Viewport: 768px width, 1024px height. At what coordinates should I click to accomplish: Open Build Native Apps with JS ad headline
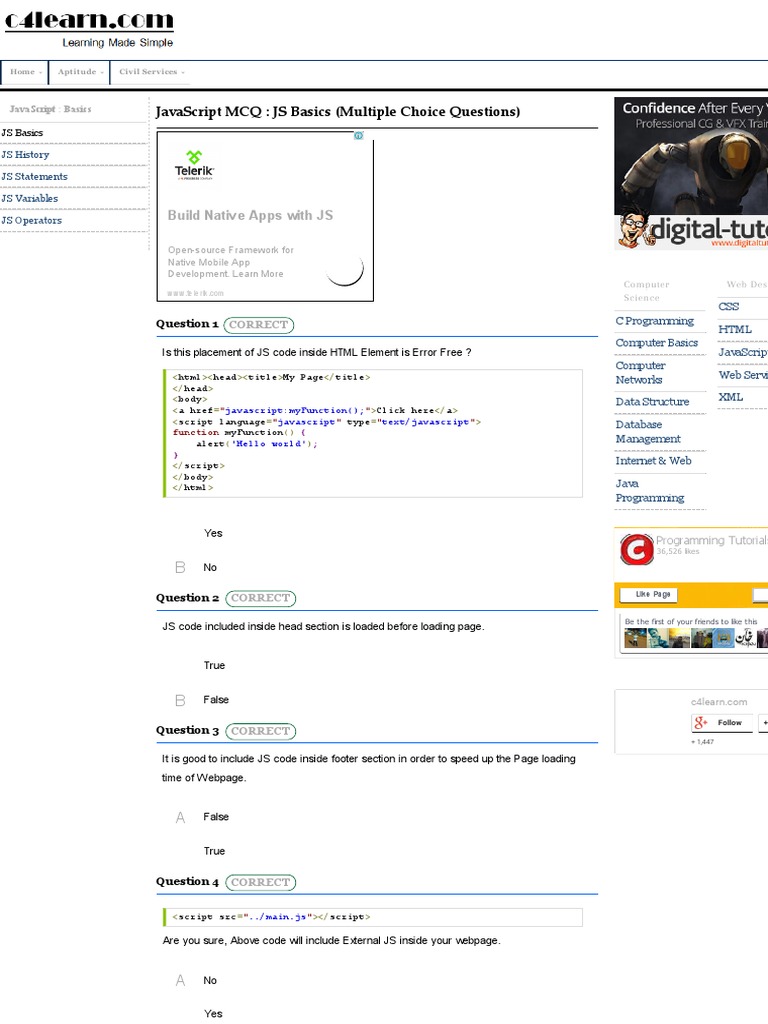(x=250, y=216)
